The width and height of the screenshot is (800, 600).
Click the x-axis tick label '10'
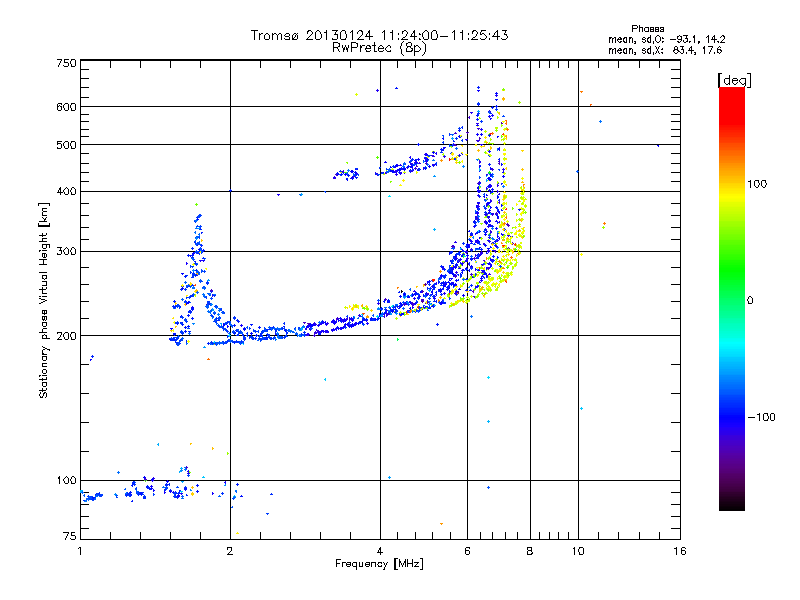(x=578, y=551)
